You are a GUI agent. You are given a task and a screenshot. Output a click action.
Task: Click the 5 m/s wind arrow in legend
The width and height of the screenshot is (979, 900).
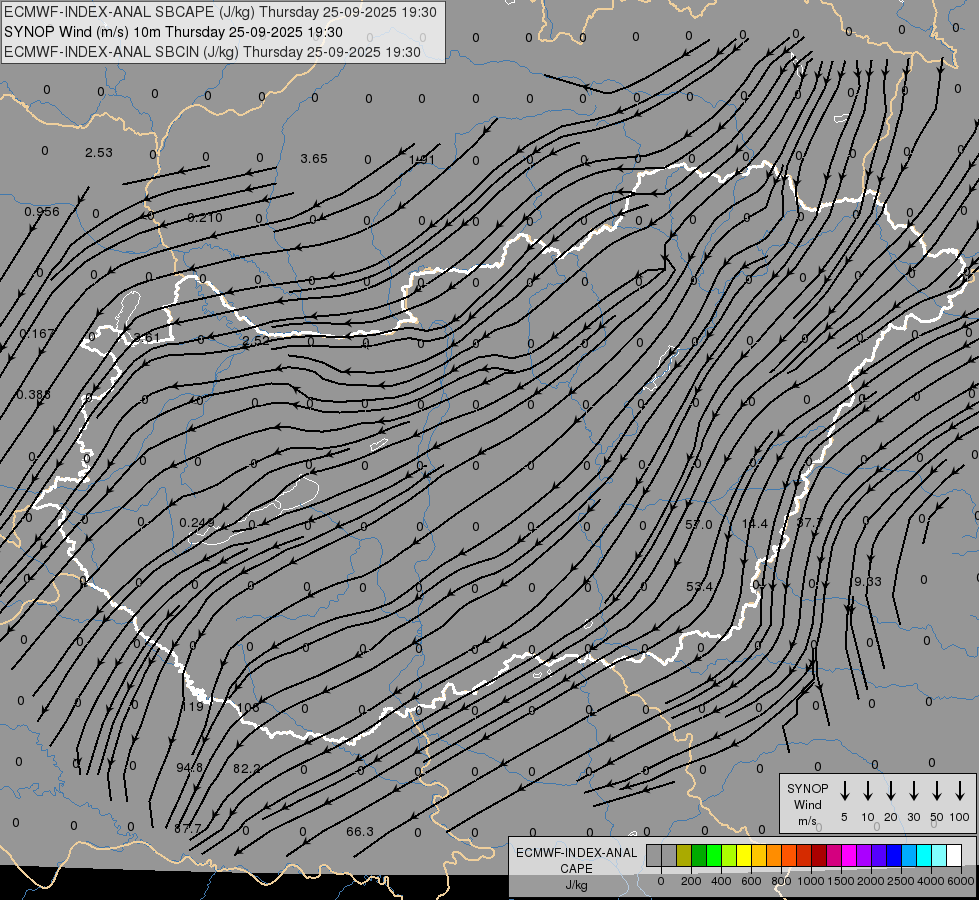click(844, 790)
